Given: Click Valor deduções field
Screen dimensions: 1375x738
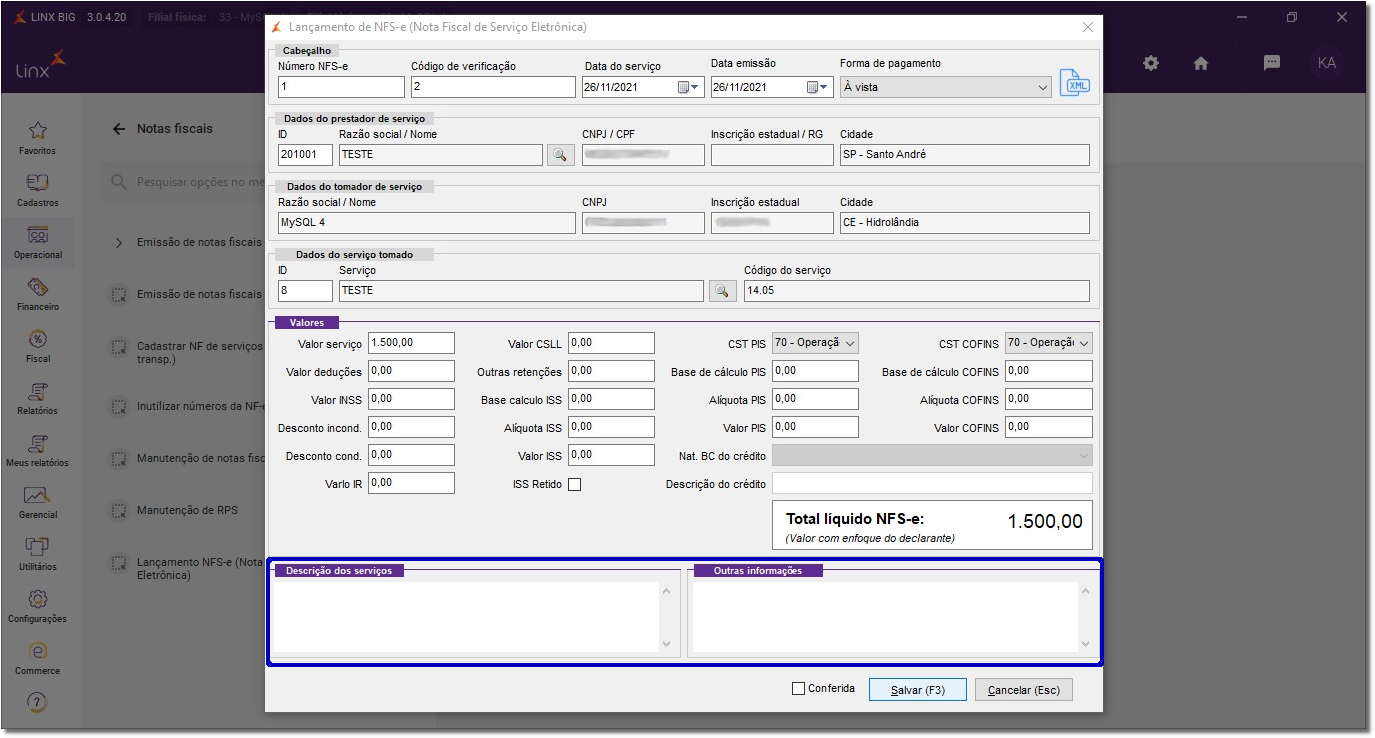Looking at the screenshot, I should coord(411,371).
